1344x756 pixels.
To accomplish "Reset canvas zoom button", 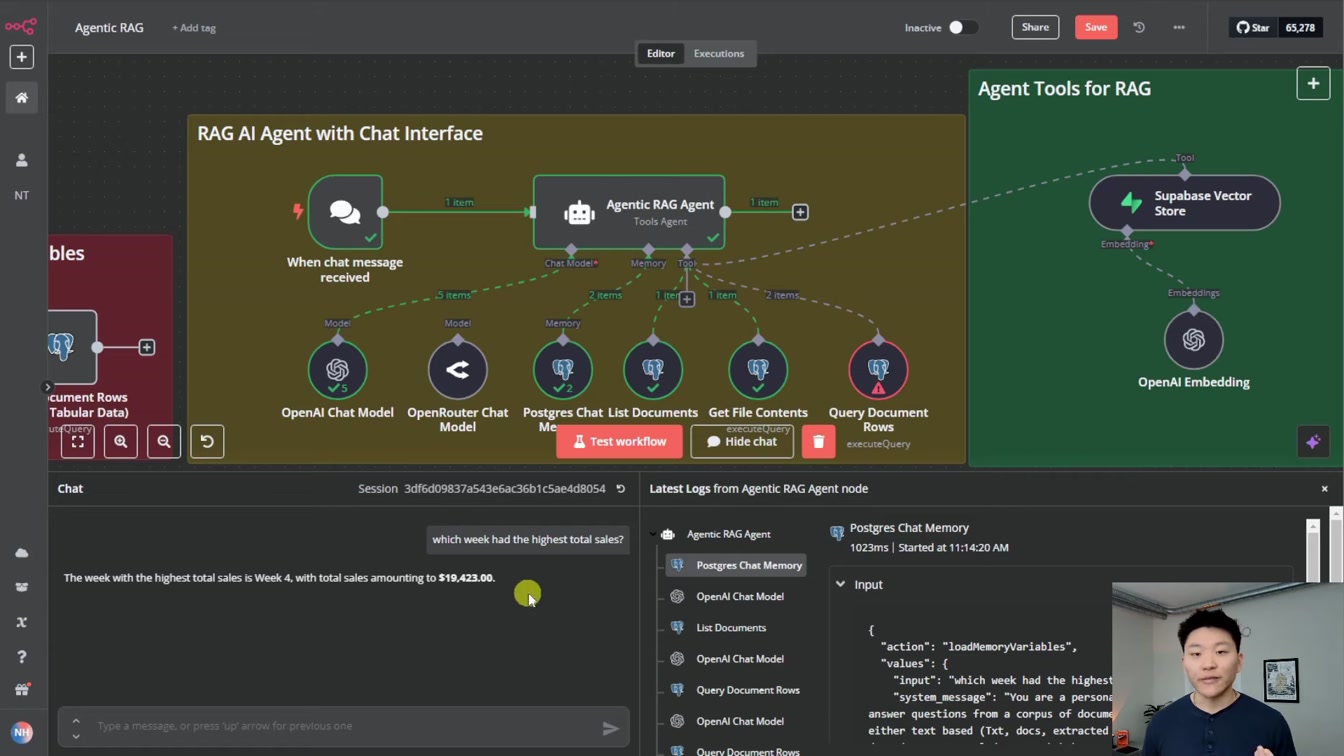I will pyautogui.click(x=207, y=442).
